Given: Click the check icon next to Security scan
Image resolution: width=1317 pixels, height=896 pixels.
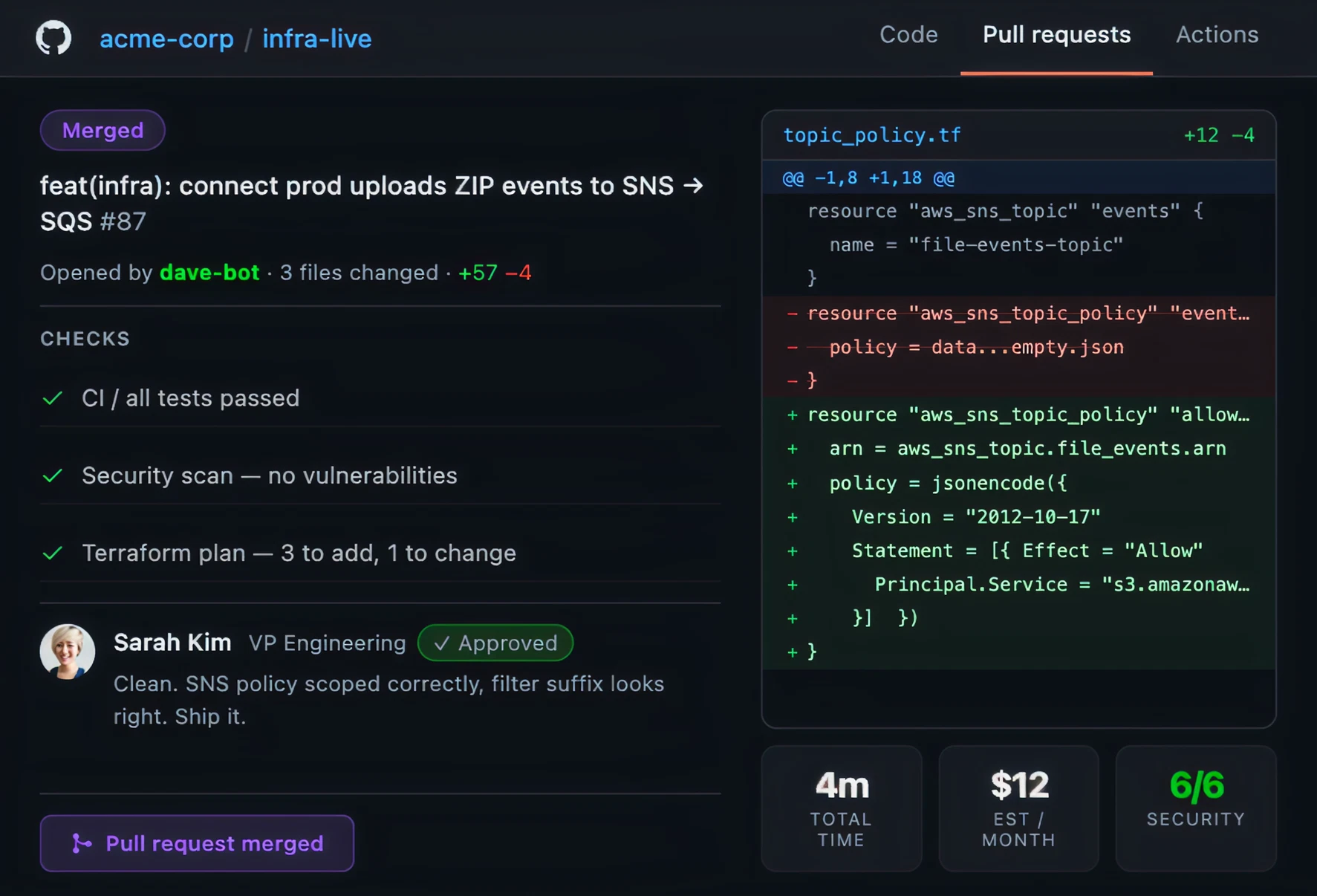Looking at the screenshot, I should pos(53,476).
